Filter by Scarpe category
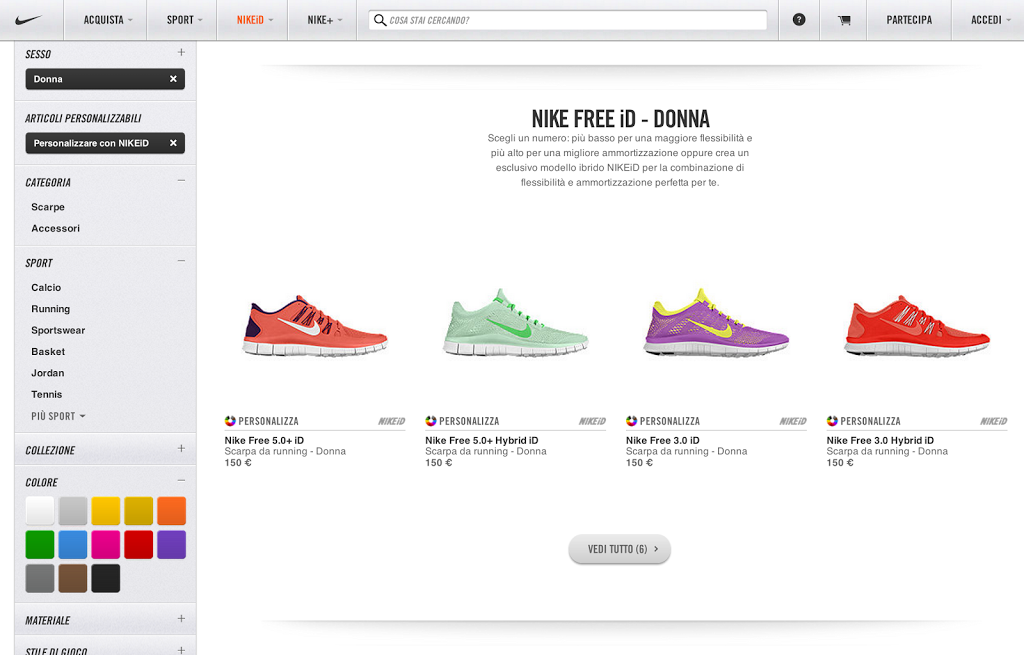Viewport: 1024px width, 655px height. coord(48,207)
